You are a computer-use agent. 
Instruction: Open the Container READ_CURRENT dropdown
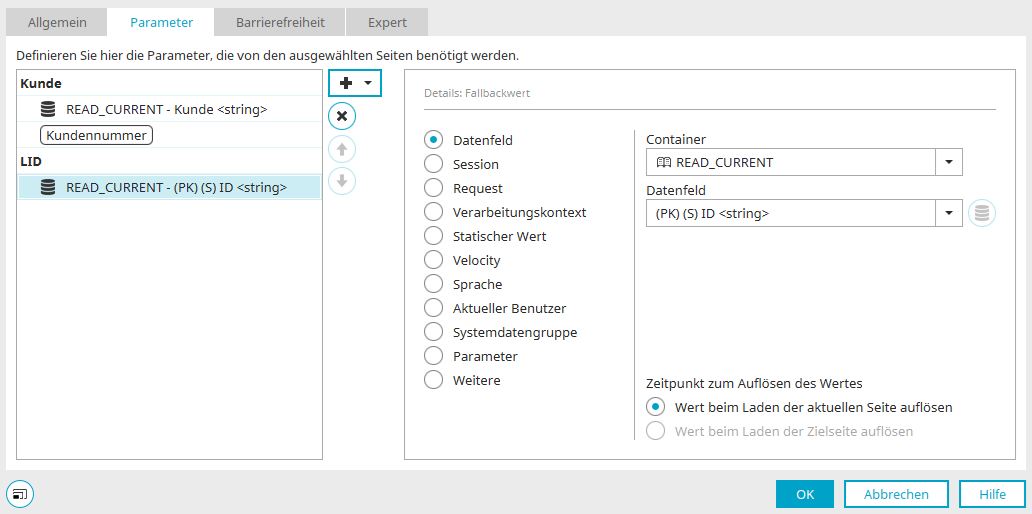[948, 163]
